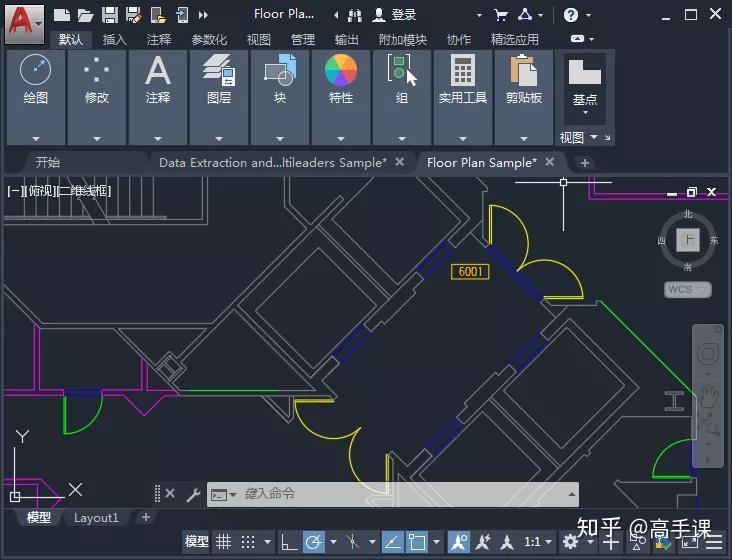The height and width of the screenshot is (560, 732).
Task: Expand the WCS coordinate system dropdown
Action: [x=702, y=290]
